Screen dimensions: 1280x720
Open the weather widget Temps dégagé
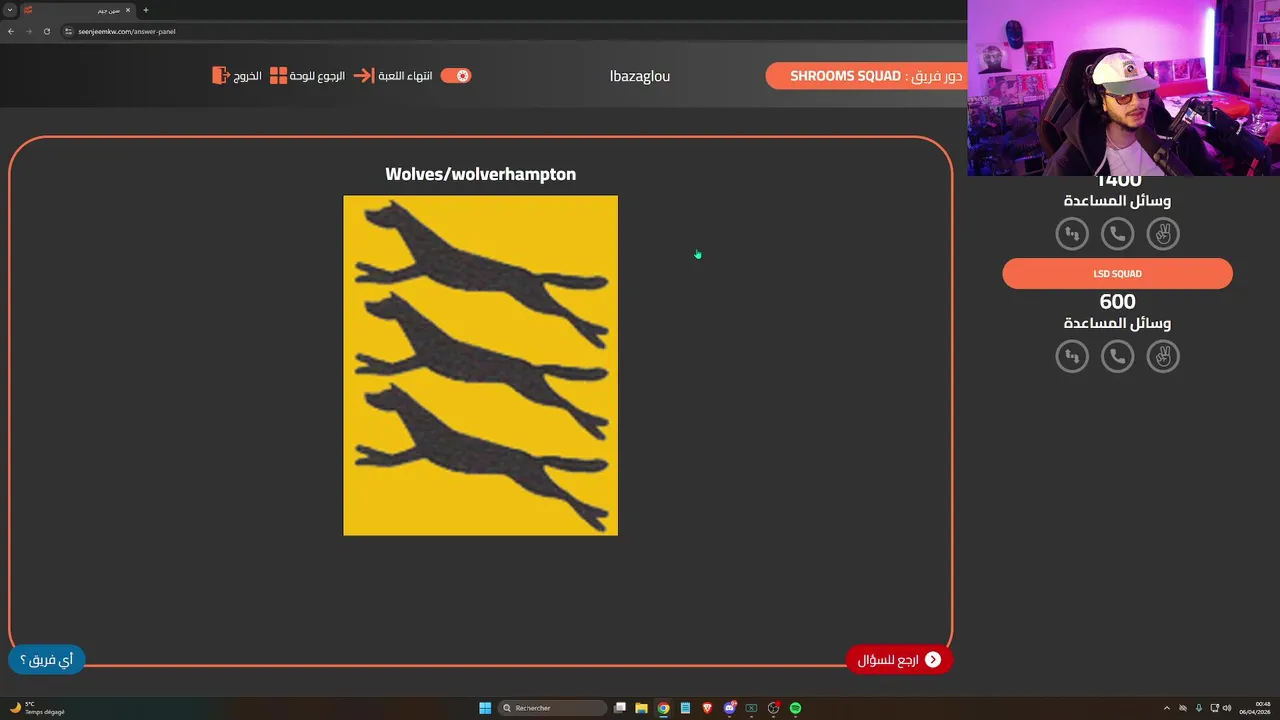(37, 708)
